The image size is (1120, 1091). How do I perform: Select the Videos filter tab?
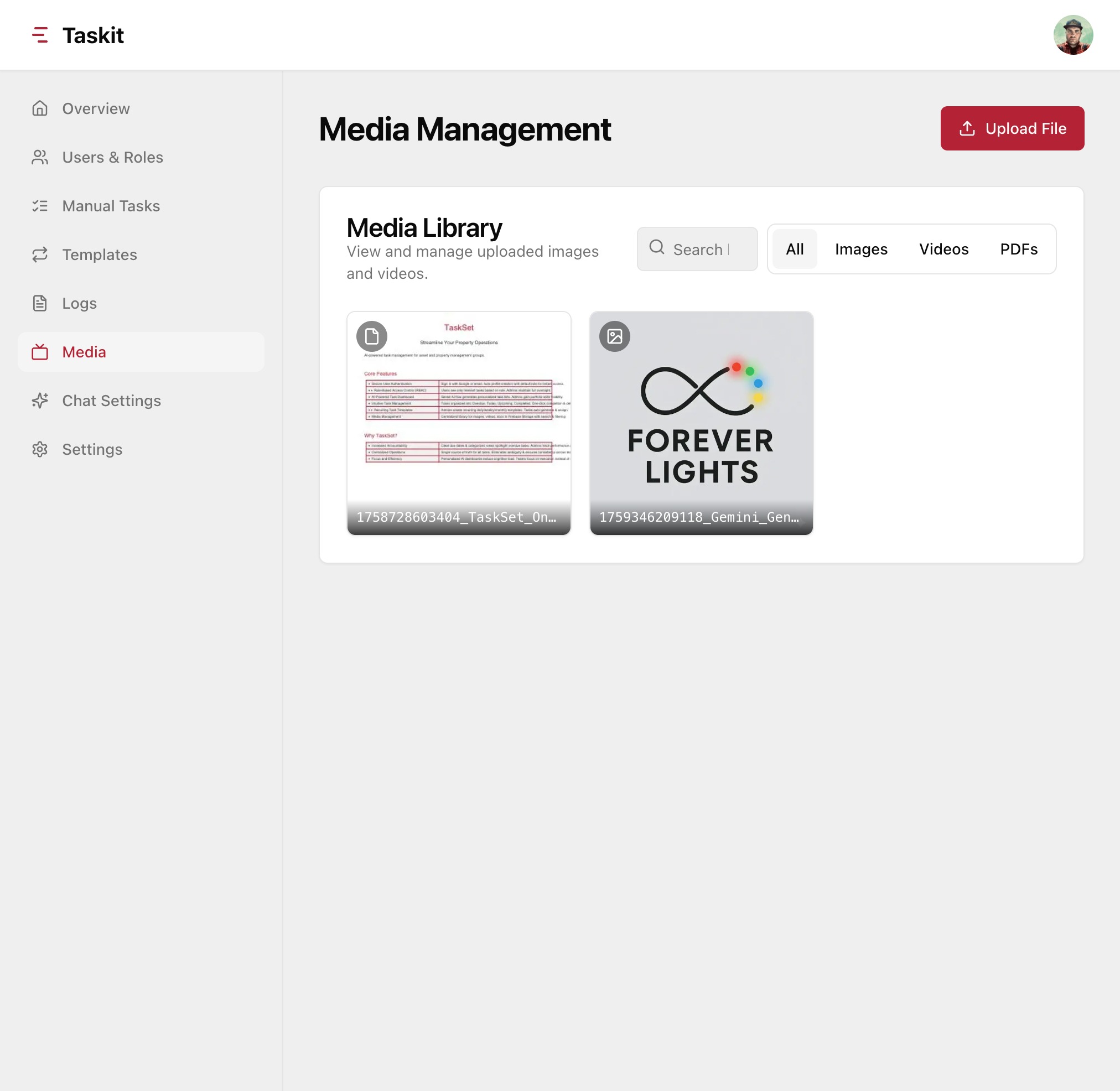click(943, 249)
